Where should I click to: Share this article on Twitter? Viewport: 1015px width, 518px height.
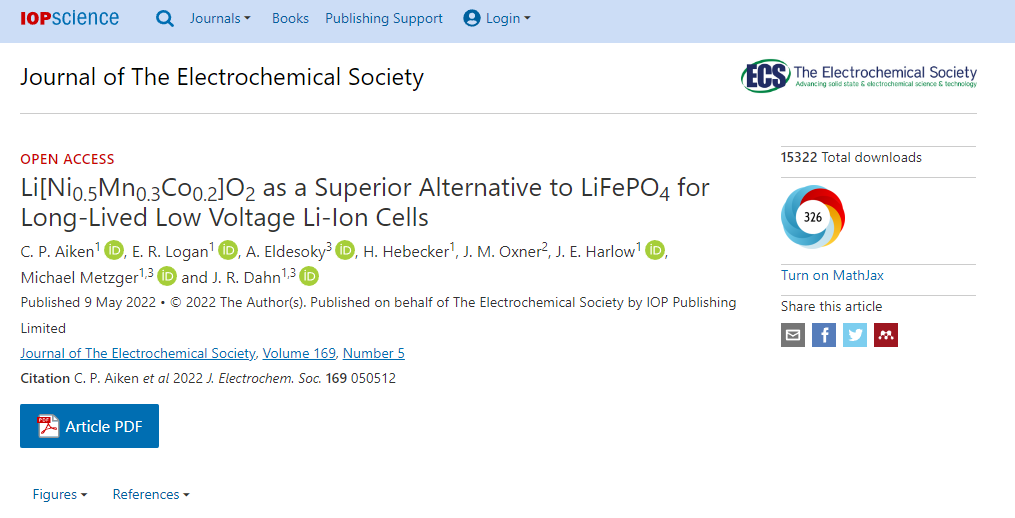[x=855, y=335]
